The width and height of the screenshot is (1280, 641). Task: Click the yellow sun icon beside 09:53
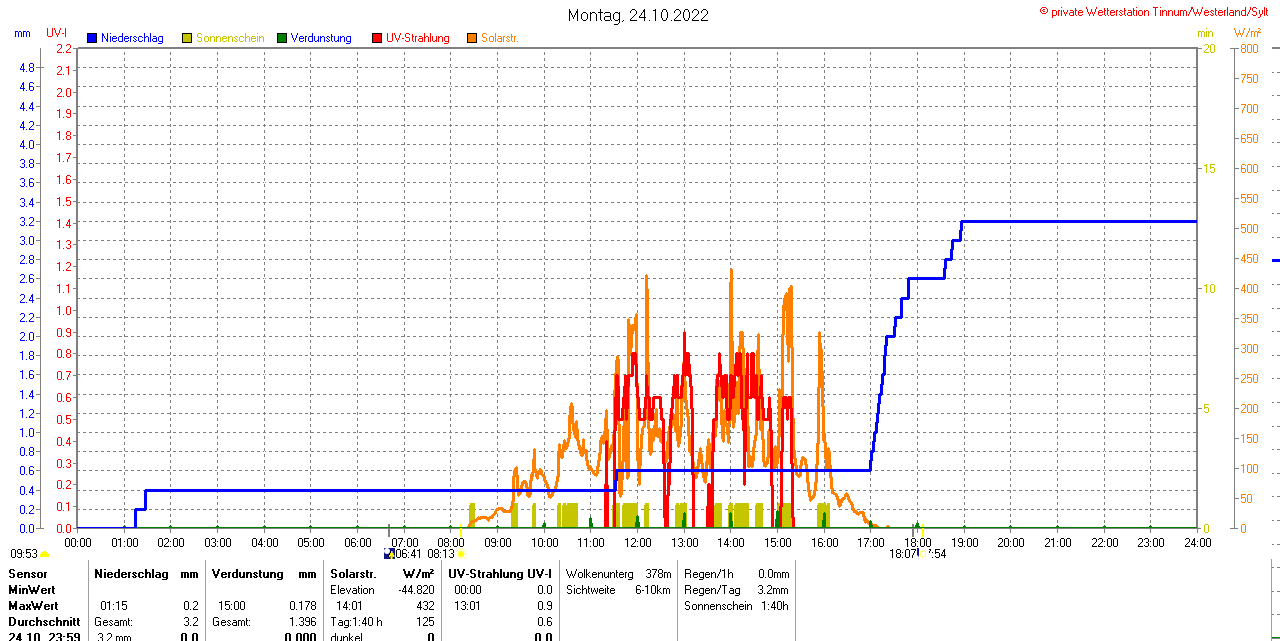click(45, 554)
